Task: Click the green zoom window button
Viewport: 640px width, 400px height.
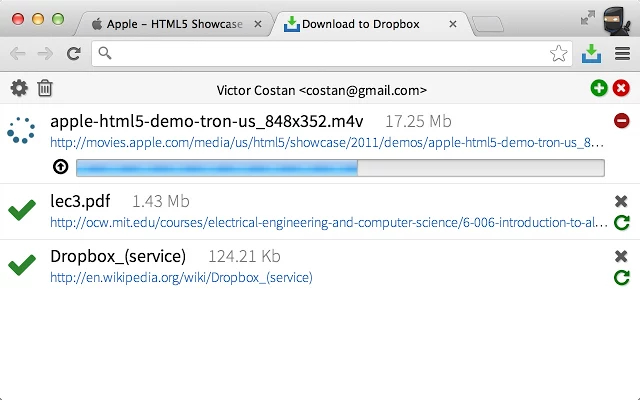Action: click(x=58, y=19)
